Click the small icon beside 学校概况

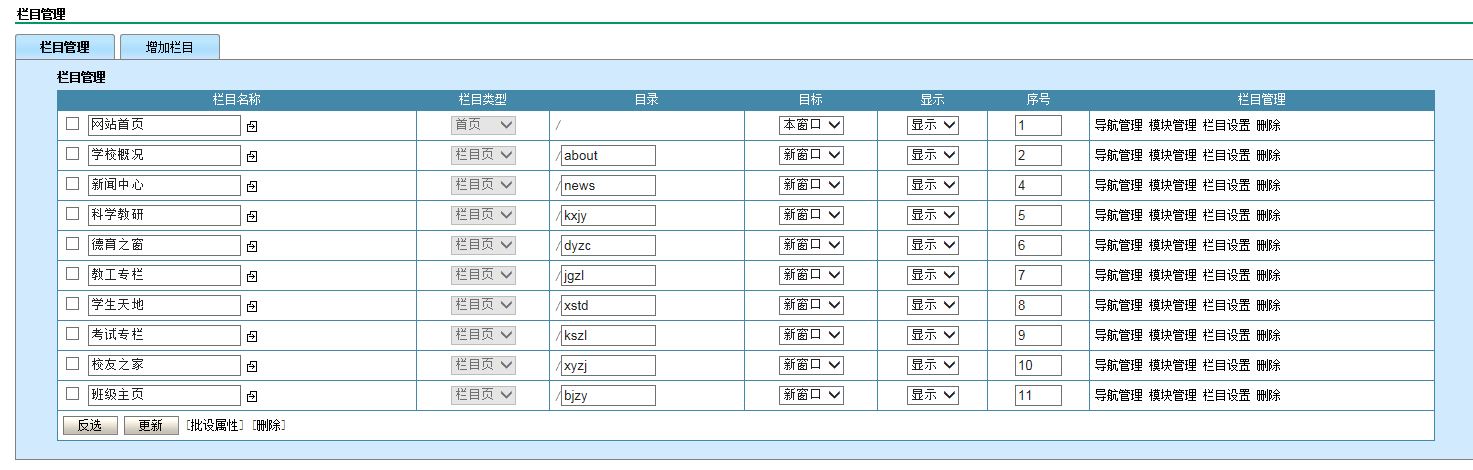(x=252, y=156)
